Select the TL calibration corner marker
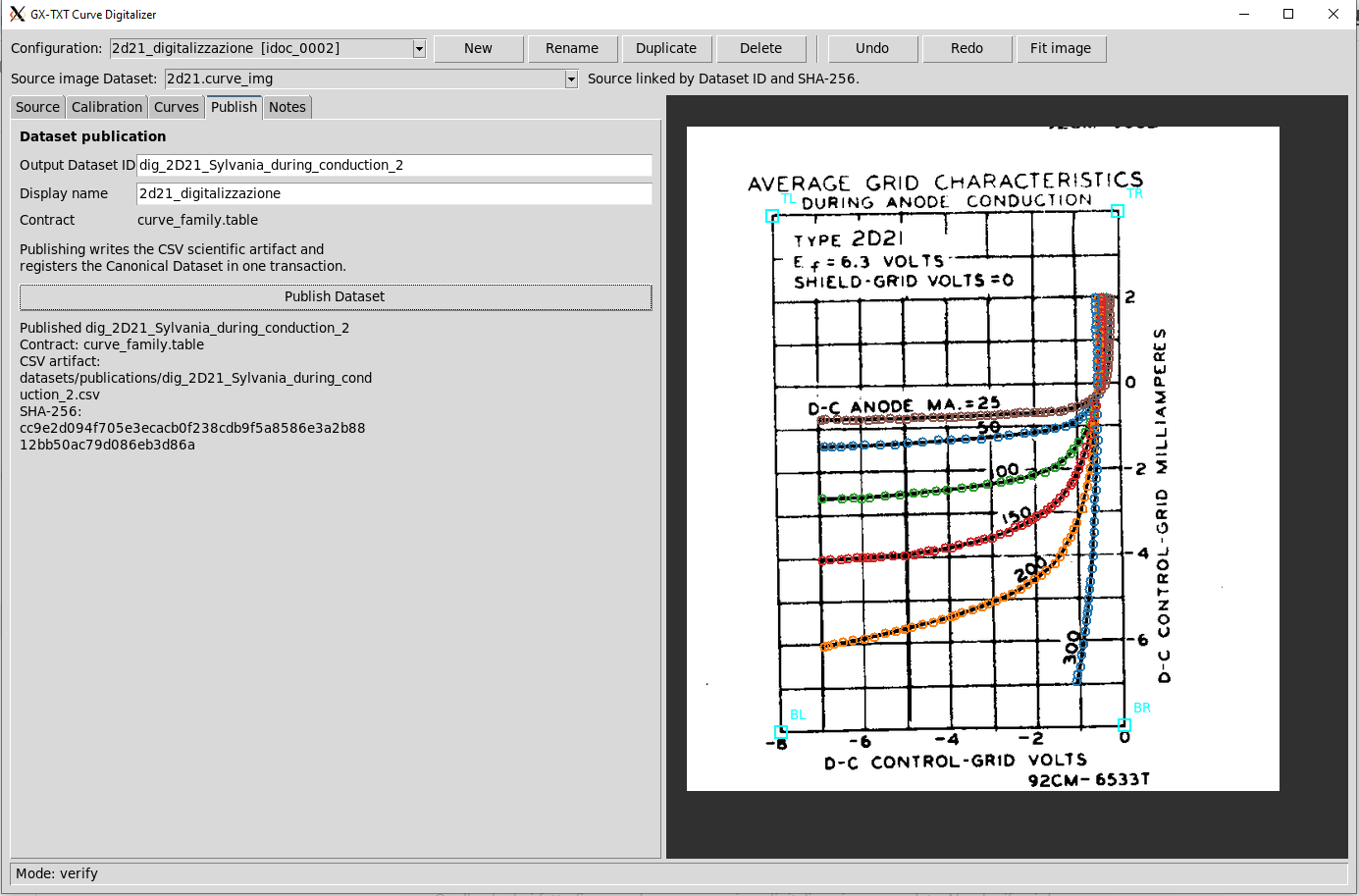1359x896 pixels. (x=772, y=216)
